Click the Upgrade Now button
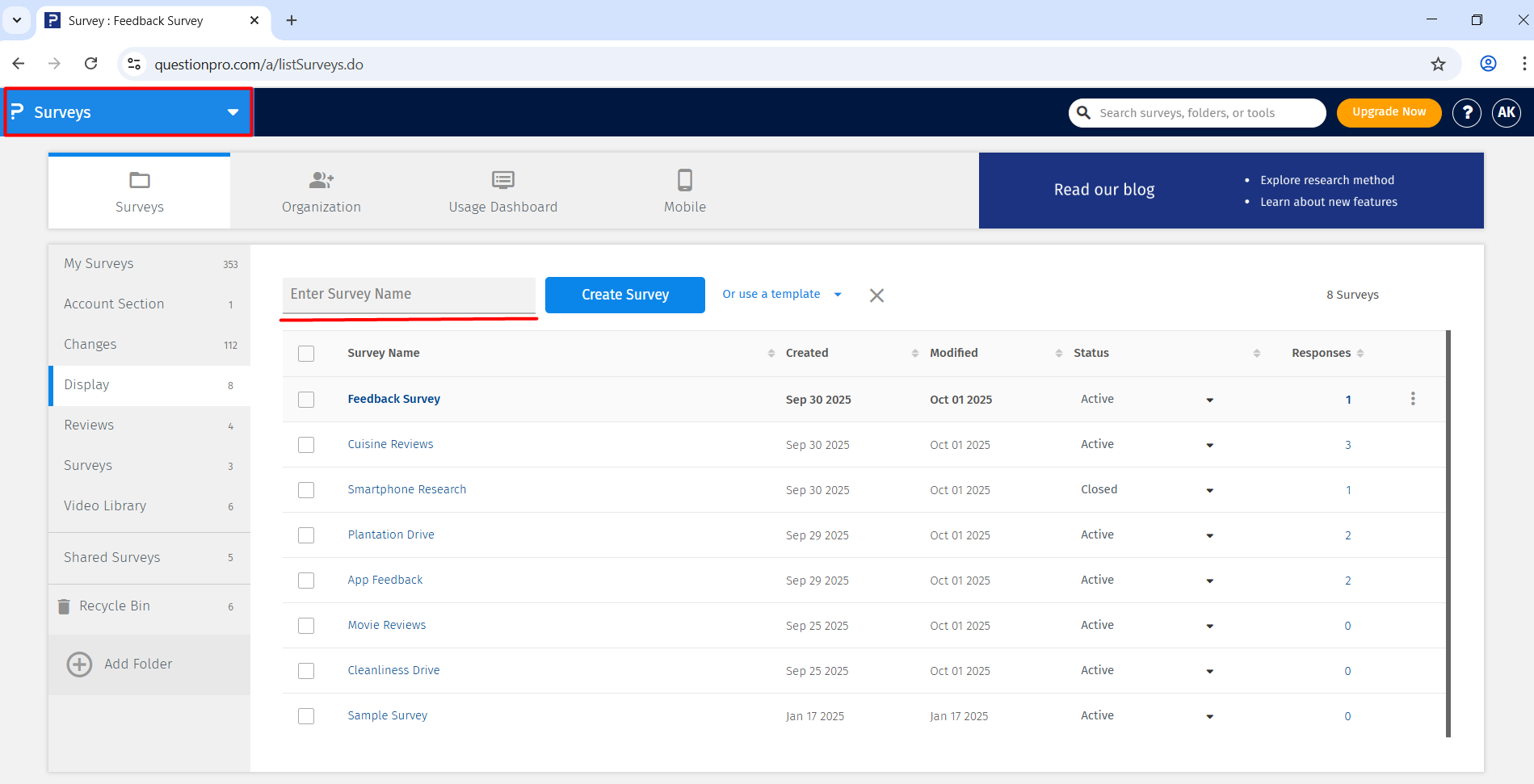1534x784 pixels. coord(1389,112)
